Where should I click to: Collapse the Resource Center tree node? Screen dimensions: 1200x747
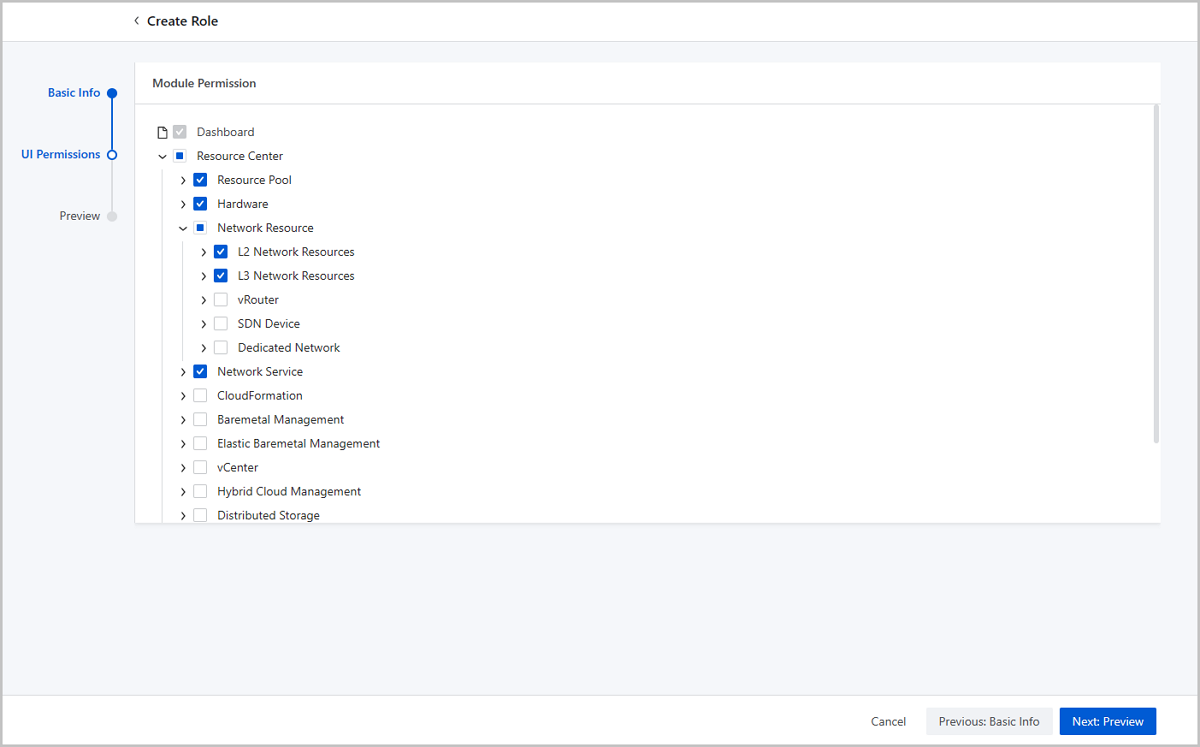[x=162, y=156]
